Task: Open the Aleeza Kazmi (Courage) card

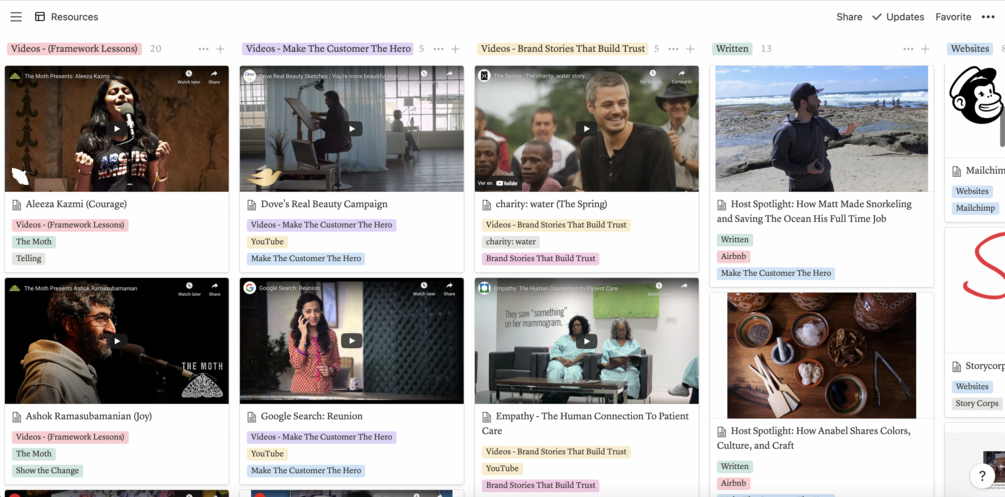Action: coord(76,205)
